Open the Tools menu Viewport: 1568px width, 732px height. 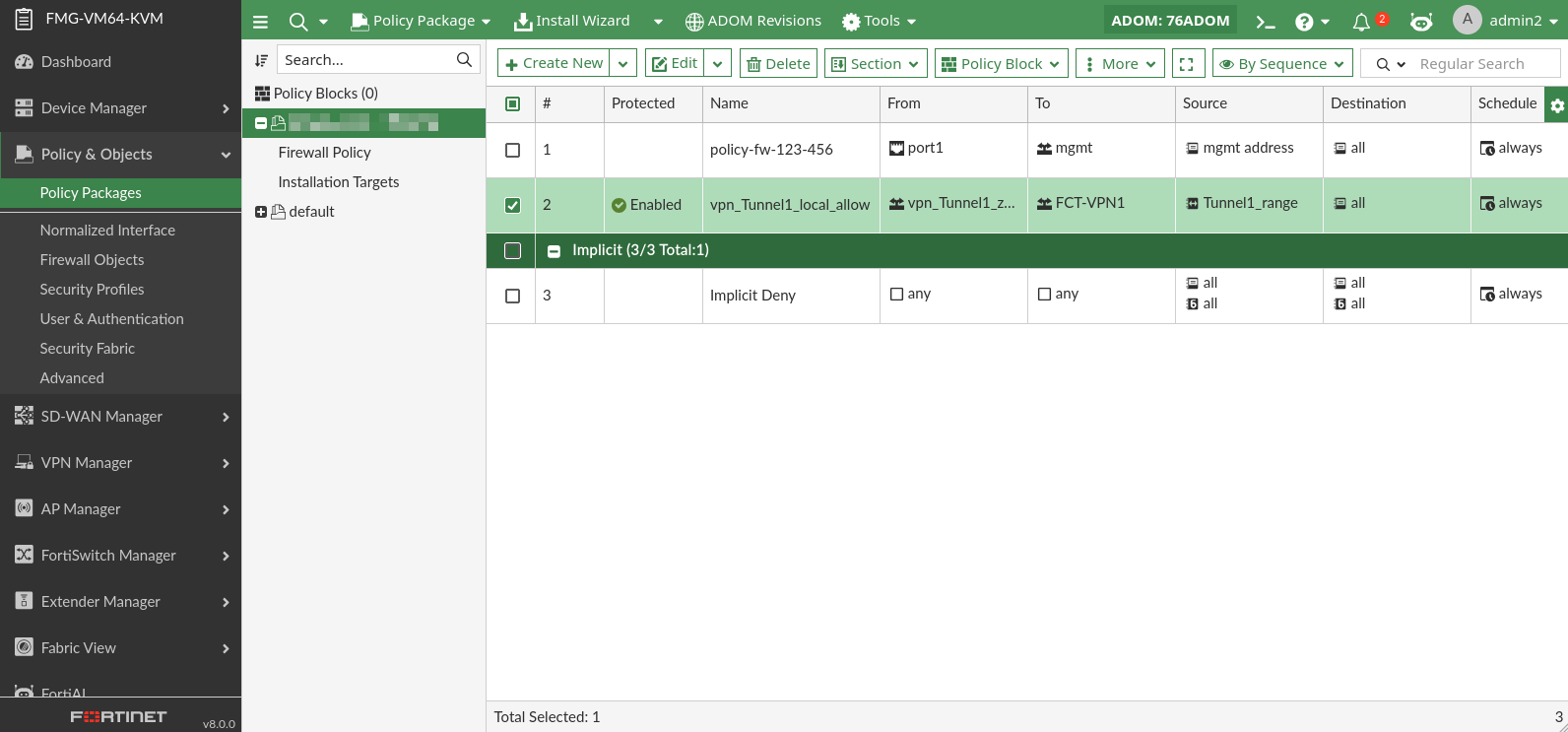point(880,22)
